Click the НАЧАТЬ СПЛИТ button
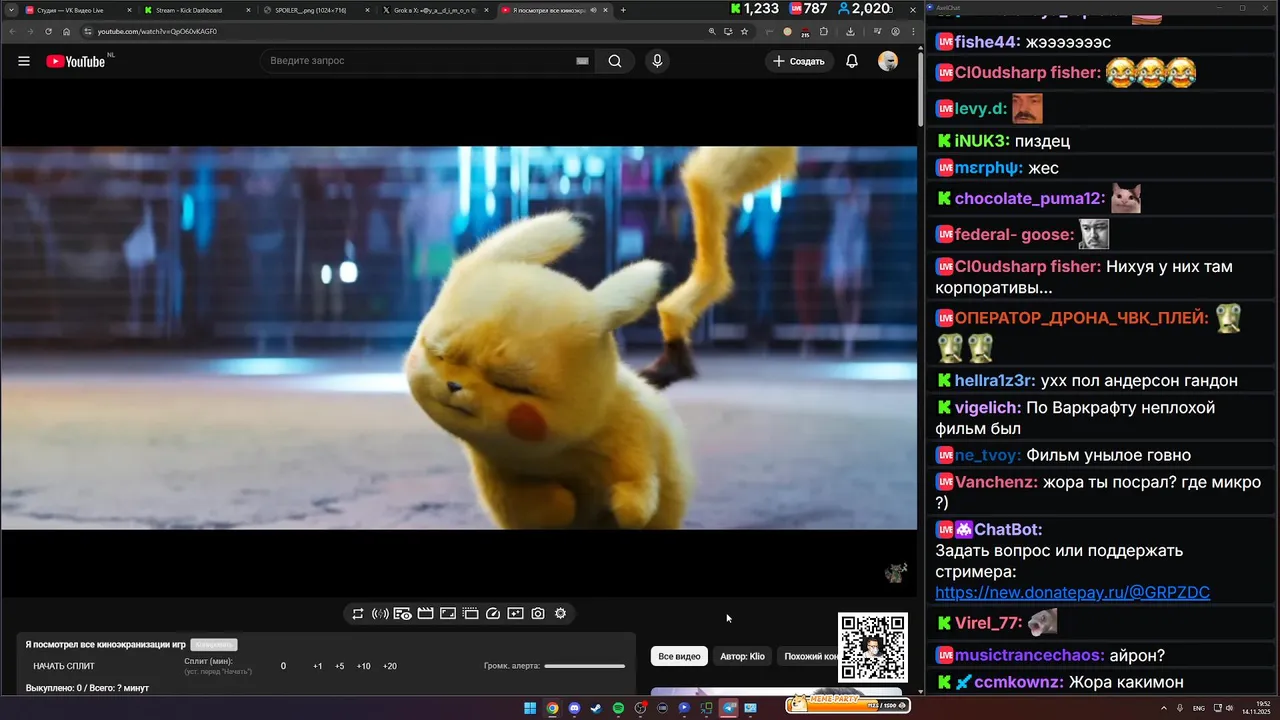The width and height of the screenshot is (1280, 720). coord(64,666)
